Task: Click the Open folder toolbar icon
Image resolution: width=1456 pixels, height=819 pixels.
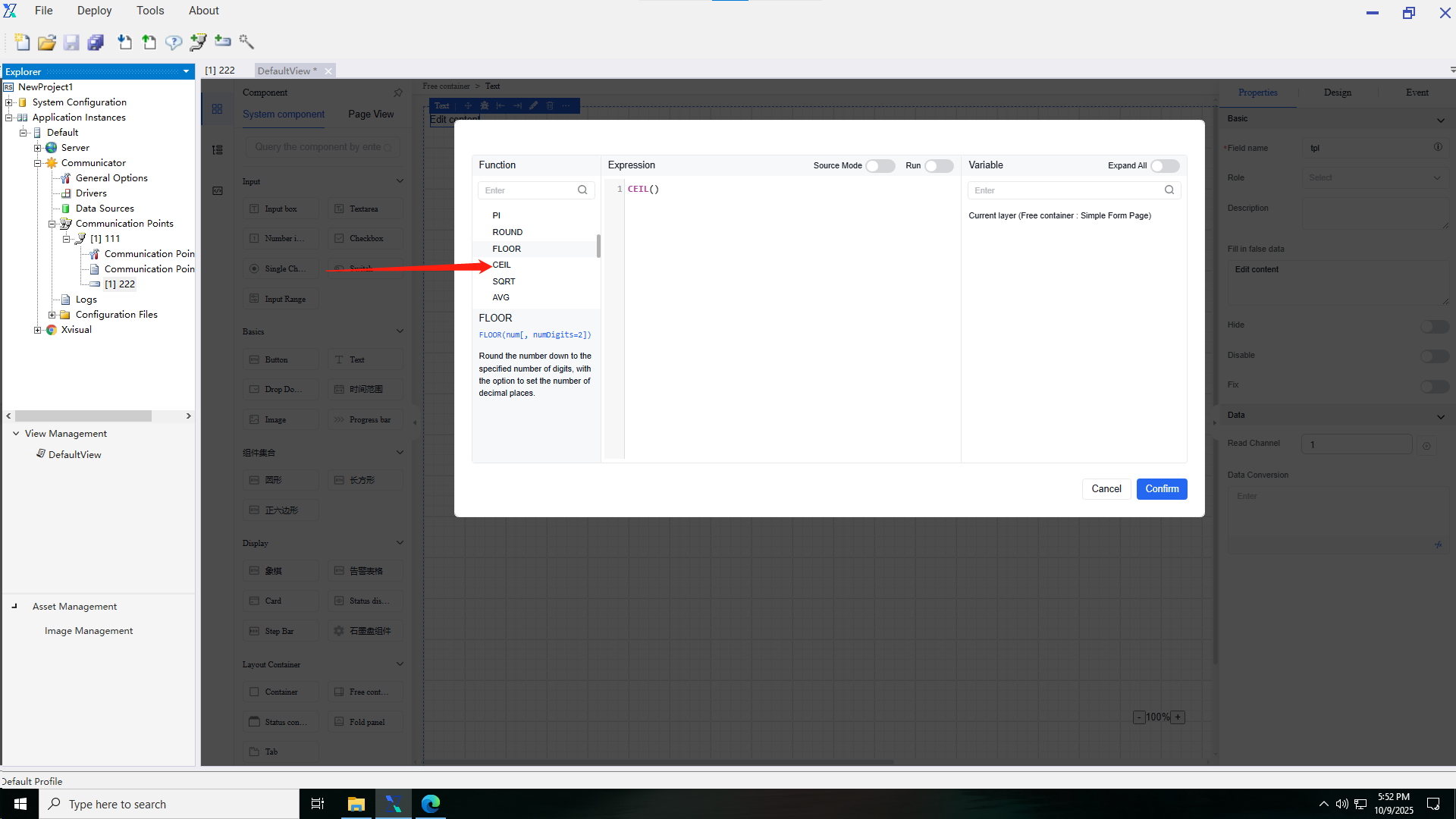Action: 47,42
